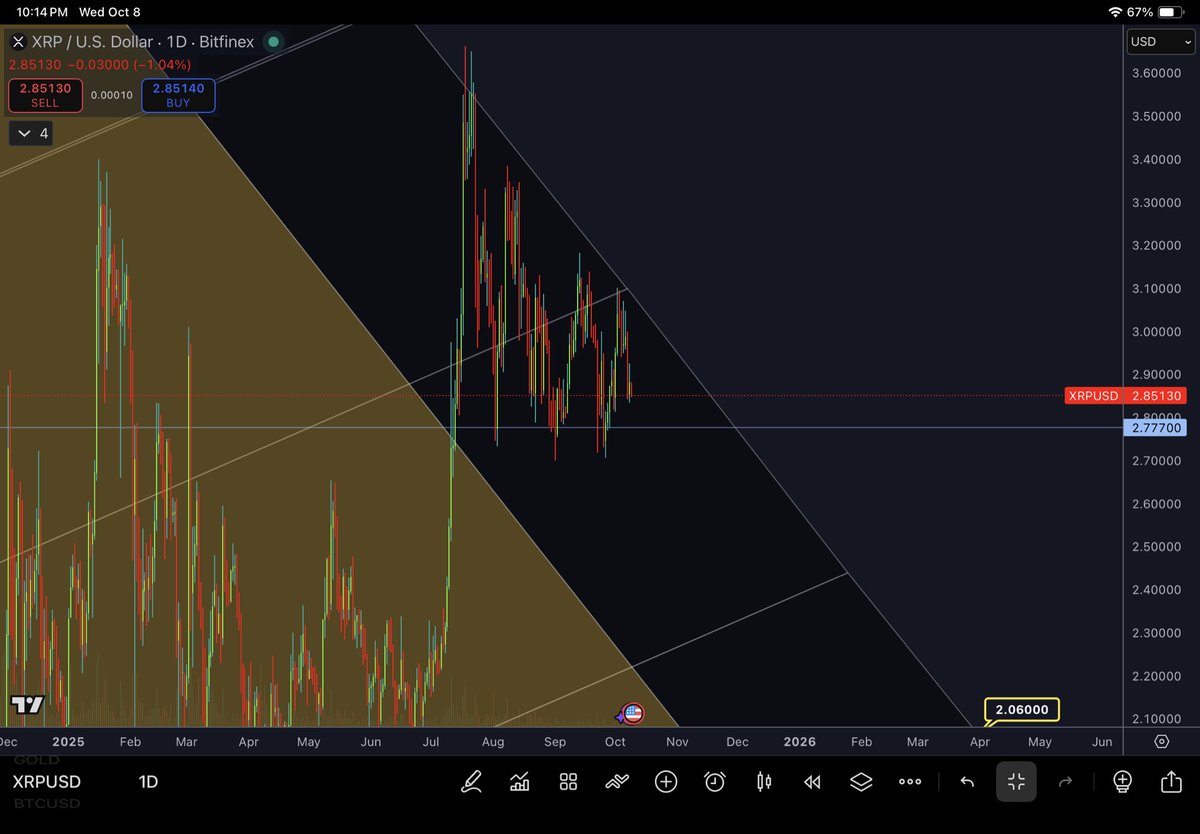The image size is (1200, 834).
Task: Create an alert with the alarm clock icon
Action: point(715,782)
